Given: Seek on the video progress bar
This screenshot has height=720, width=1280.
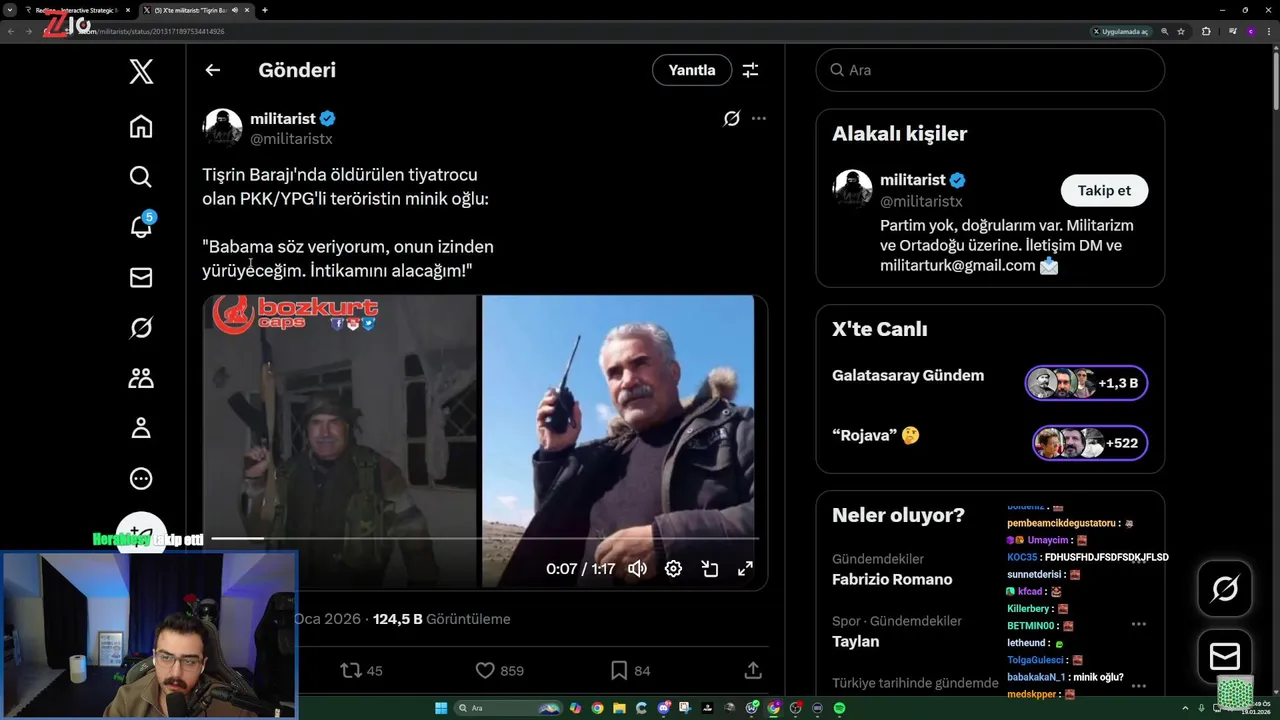Looking at the screenshot, I should click(x=485, y=538).
